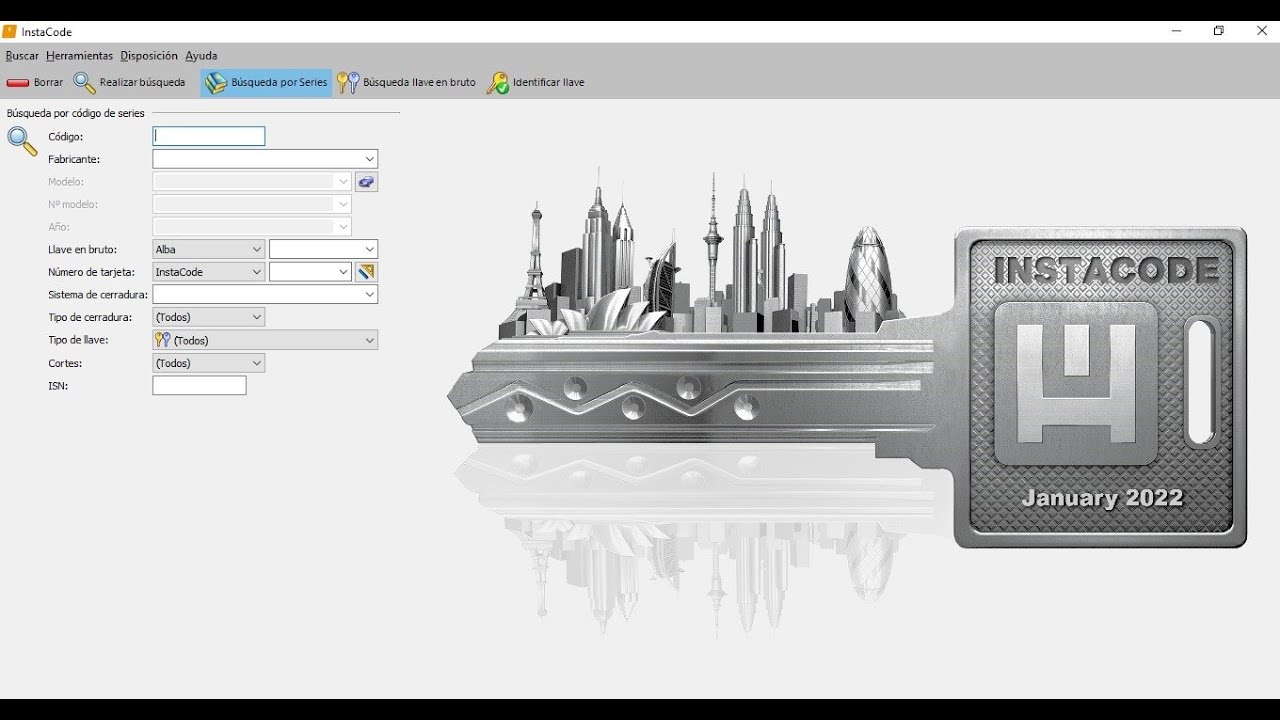Open the Identificar llave tool
1280x720 pixels.
point(536,83)
